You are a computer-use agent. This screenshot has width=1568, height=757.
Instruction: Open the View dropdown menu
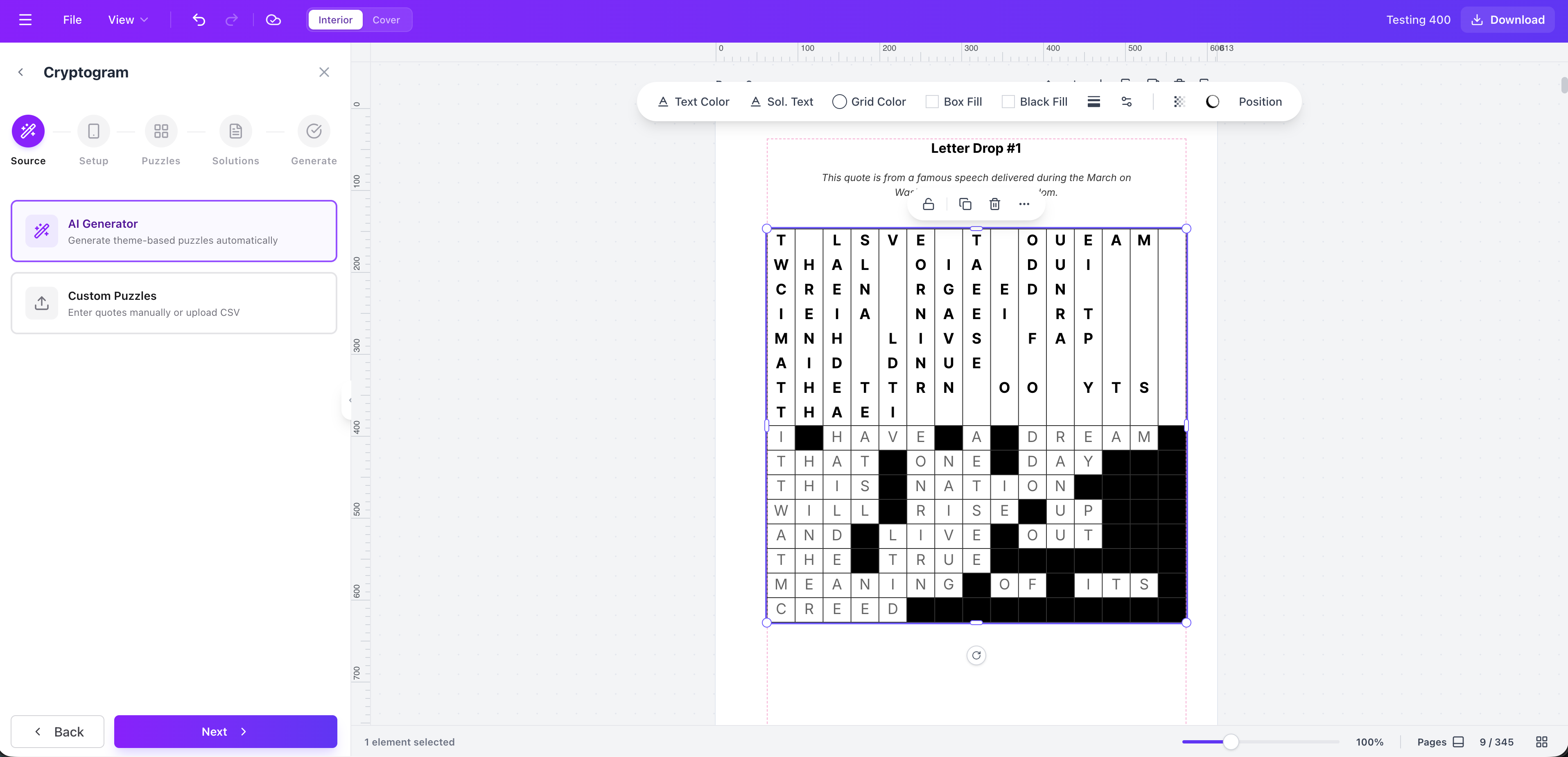click(x=127, y=20)
